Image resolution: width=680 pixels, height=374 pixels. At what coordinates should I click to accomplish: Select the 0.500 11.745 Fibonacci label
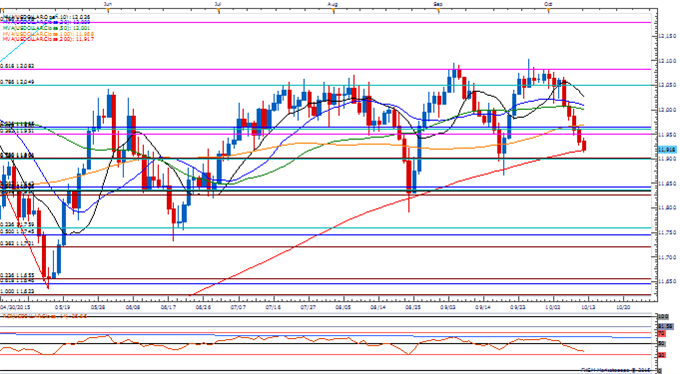pos(17,232)
